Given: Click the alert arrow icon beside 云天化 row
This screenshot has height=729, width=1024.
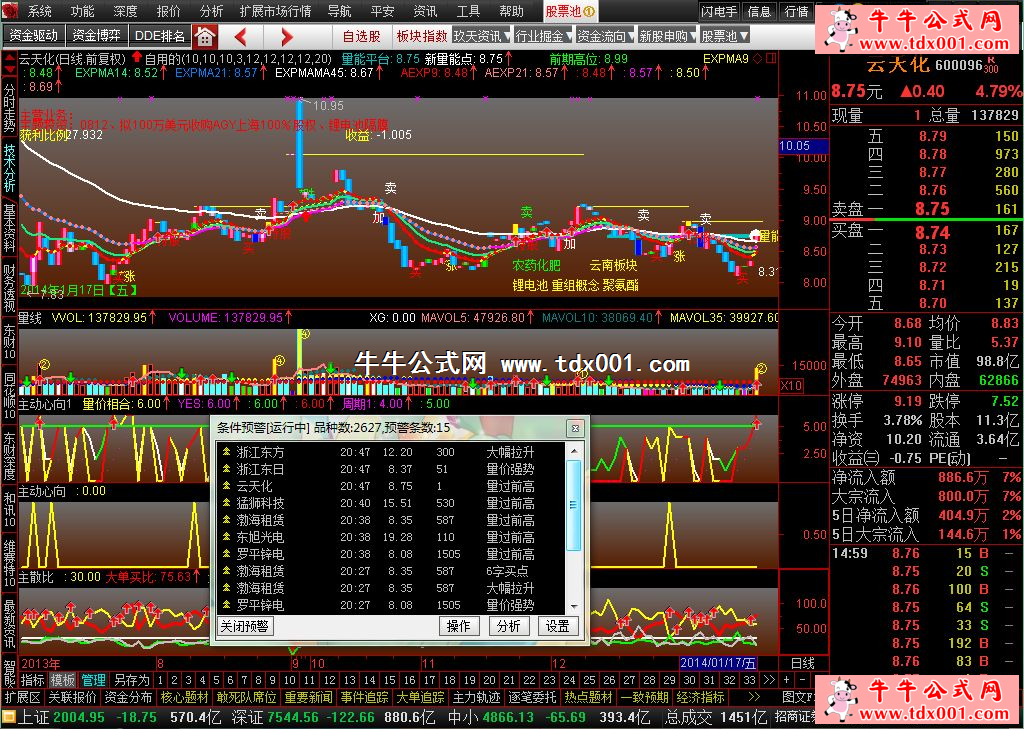Looking at the screenshot, I should [226, 486].
